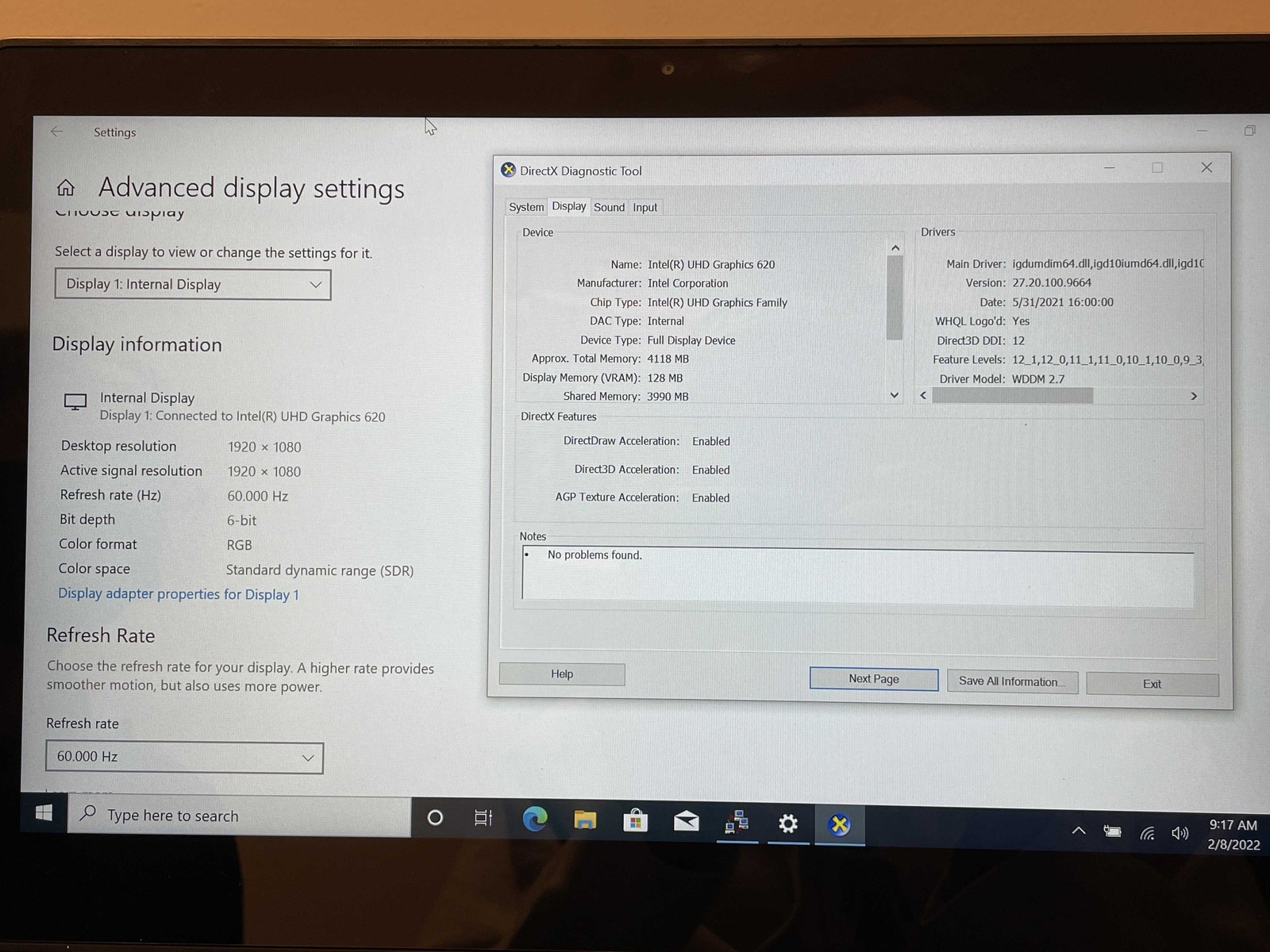Screen dimensions: 1270x952
Task: Click the Internal Display monitor icon
Action: [75, 402]
